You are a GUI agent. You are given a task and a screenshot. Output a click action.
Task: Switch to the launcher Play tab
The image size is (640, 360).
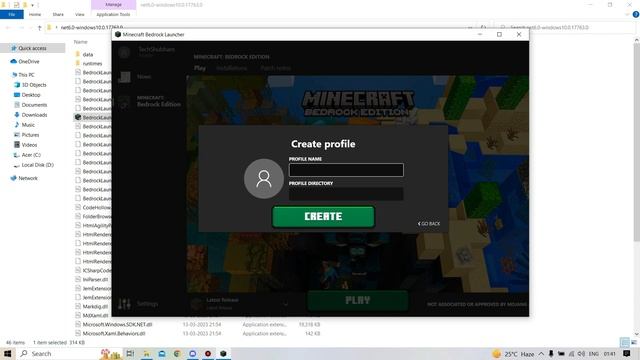[200, 68]
